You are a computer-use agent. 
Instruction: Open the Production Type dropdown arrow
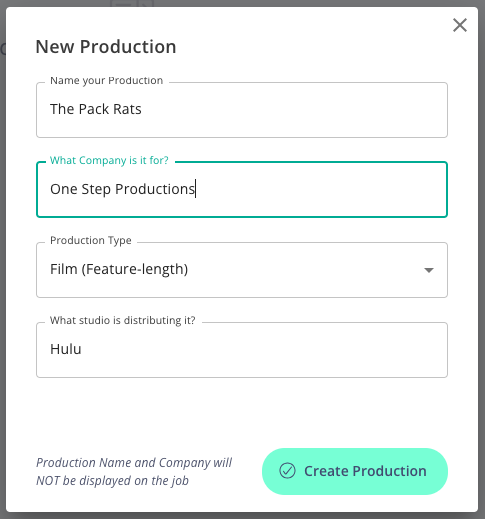click(429, 270)
